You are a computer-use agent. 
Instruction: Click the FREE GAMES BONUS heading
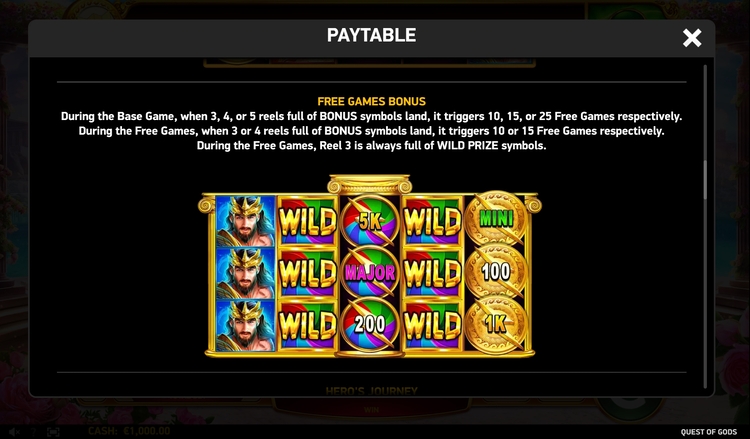pyautogui.click(x=372, y=101)
